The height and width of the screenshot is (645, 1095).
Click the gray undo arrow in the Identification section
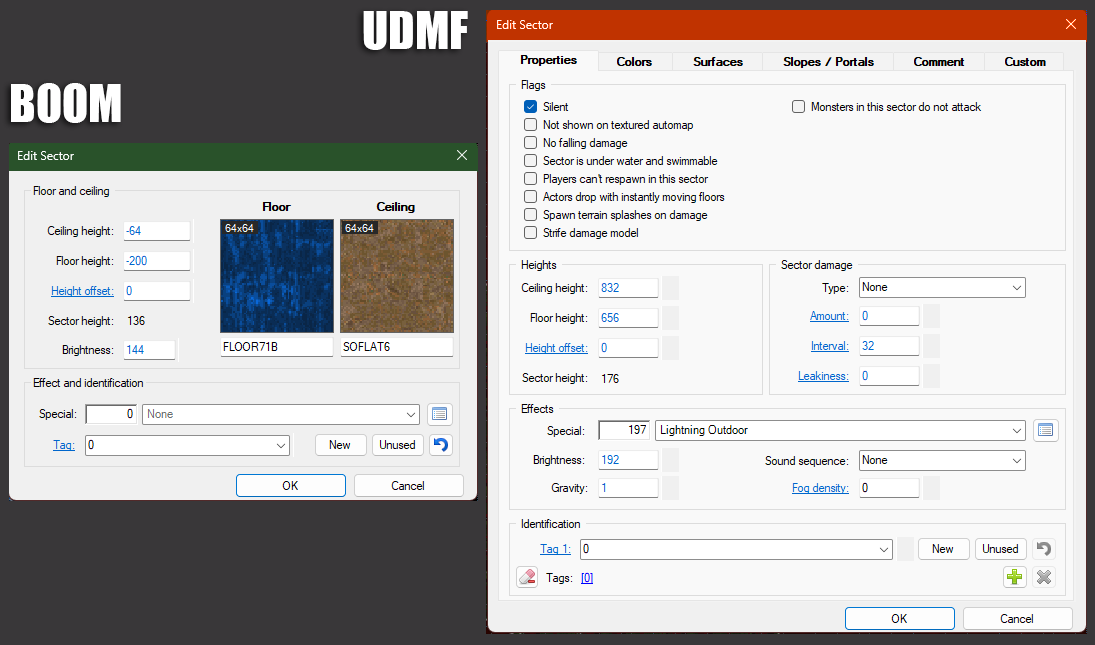pos(1044,549)
